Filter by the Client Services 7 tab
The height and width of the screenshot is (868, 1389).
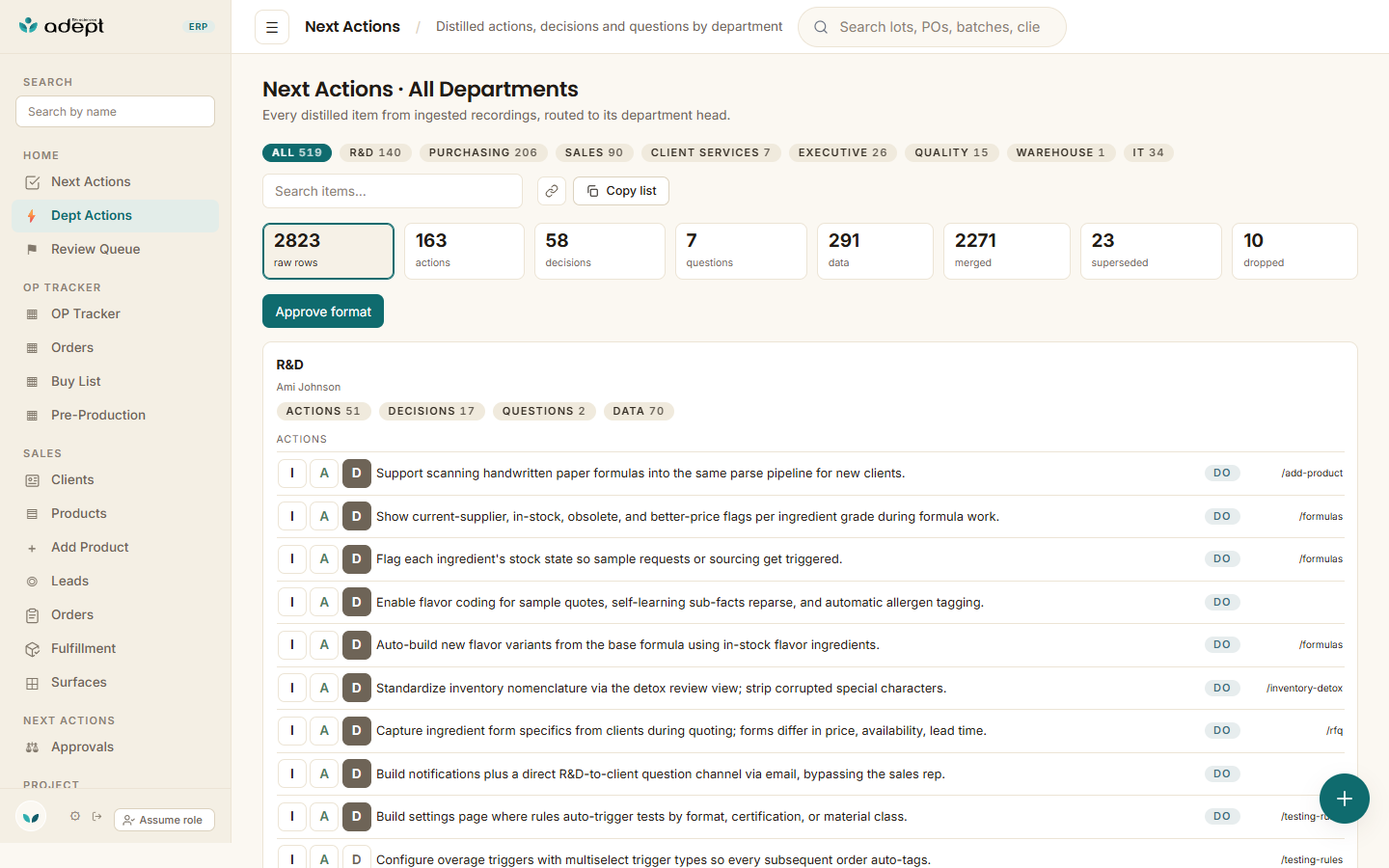711,152
